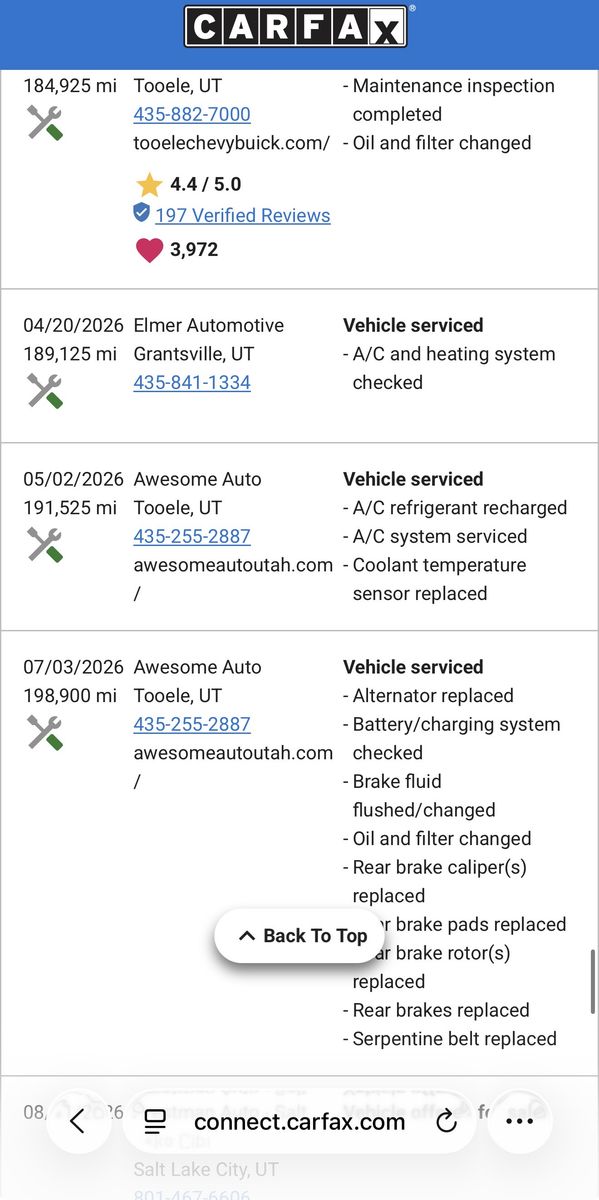
Task: Call Tooele dealer at 435-882-7000
Action: pyautogui.click(x=192, y=114)
